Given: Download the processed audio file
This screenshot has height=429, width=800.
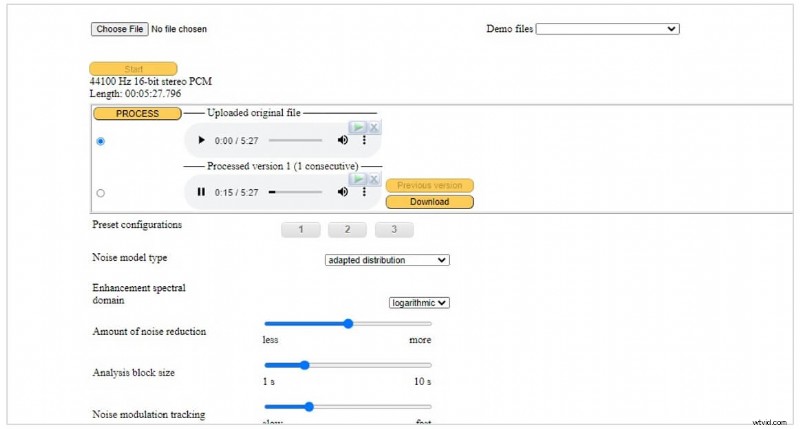Looking at the screenshot, I should coord(429,202).
